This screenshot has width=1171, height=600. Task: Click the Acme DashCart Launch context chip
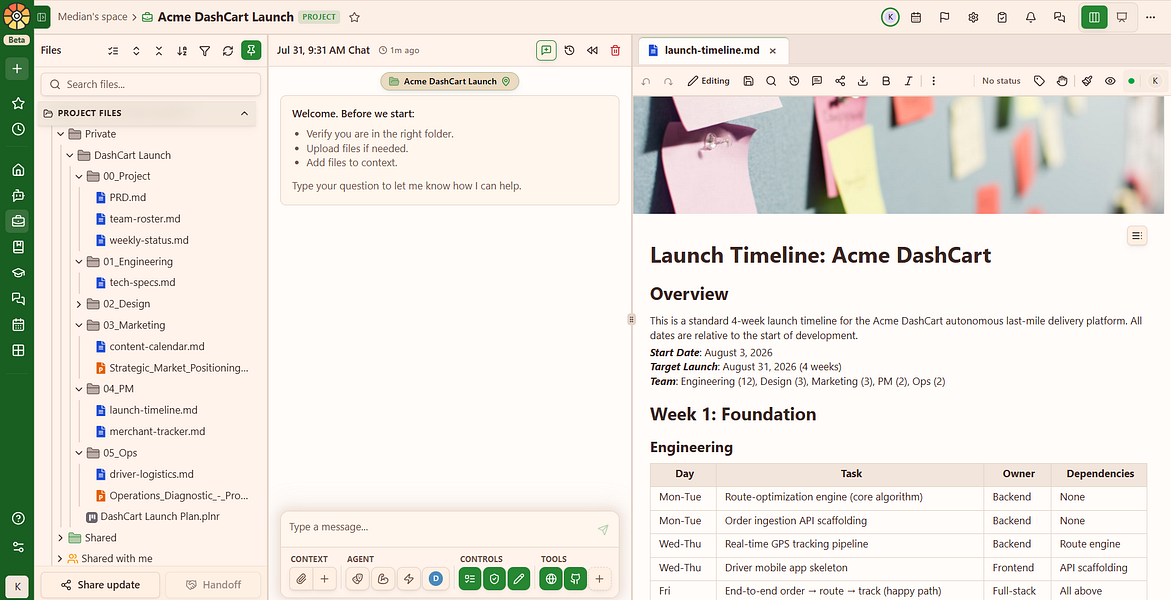coord(450,81)
